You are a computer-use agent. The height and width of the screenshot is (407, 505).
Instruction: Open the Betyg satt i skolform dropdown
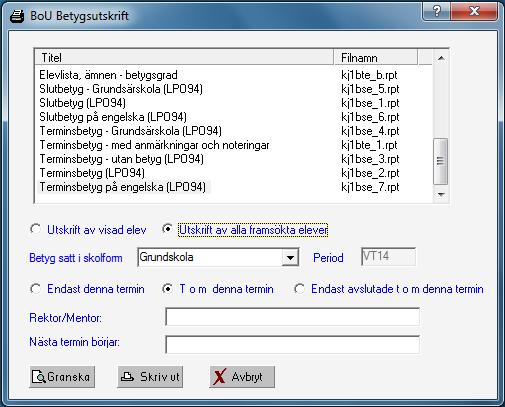tap(290, 257)
